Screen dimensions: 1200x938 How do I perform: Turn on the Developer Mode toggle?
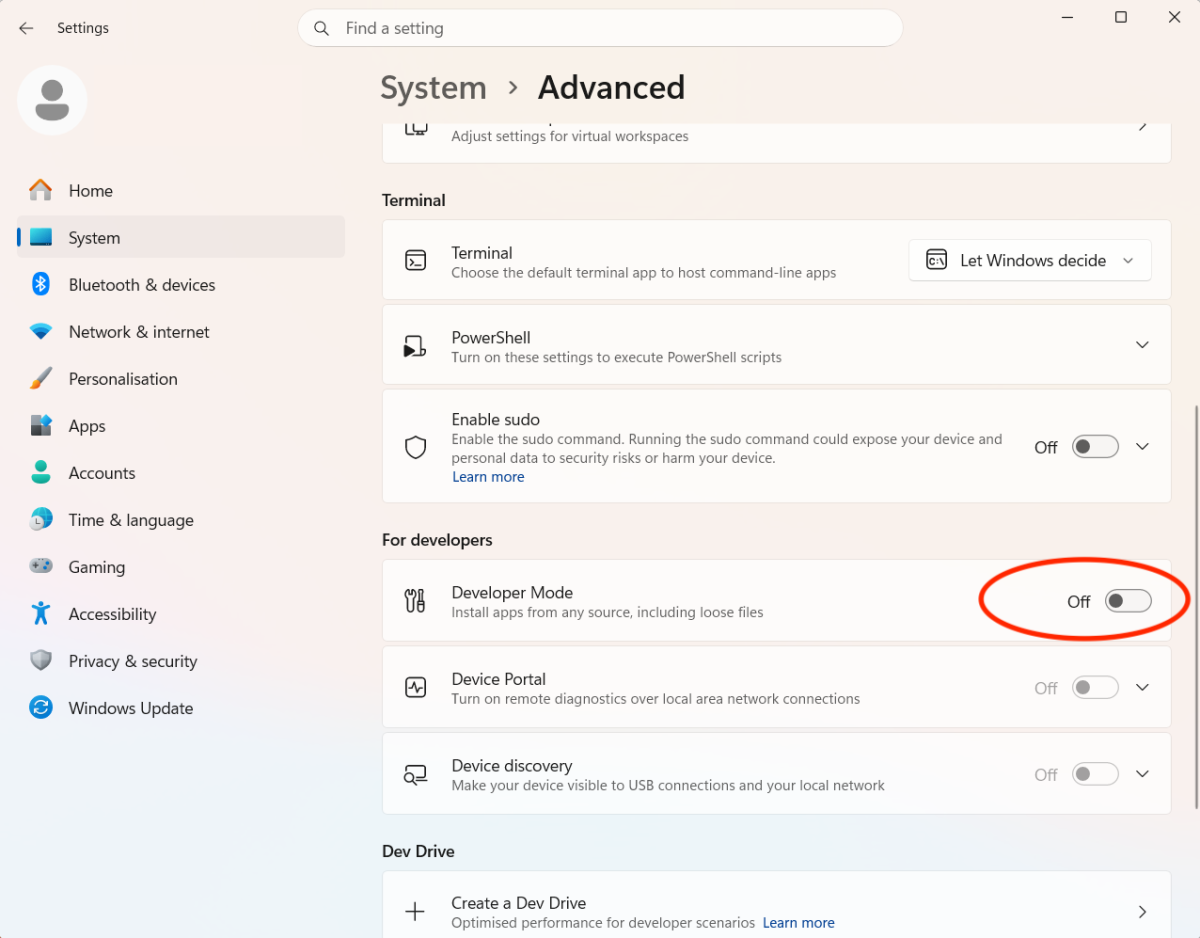[x=1128, y=601]
